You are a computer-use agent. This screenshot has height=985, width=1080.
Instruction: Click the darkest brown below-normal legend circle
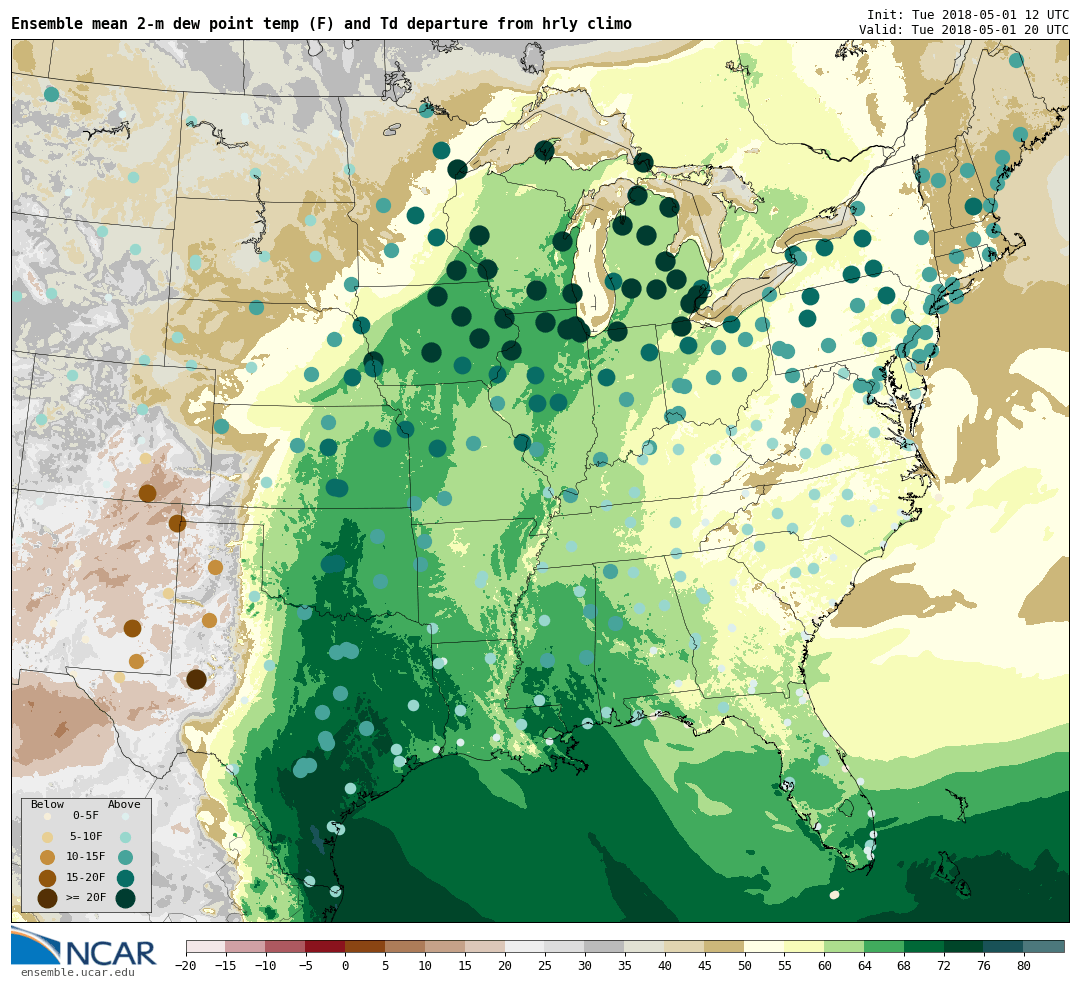pos(48,899)
